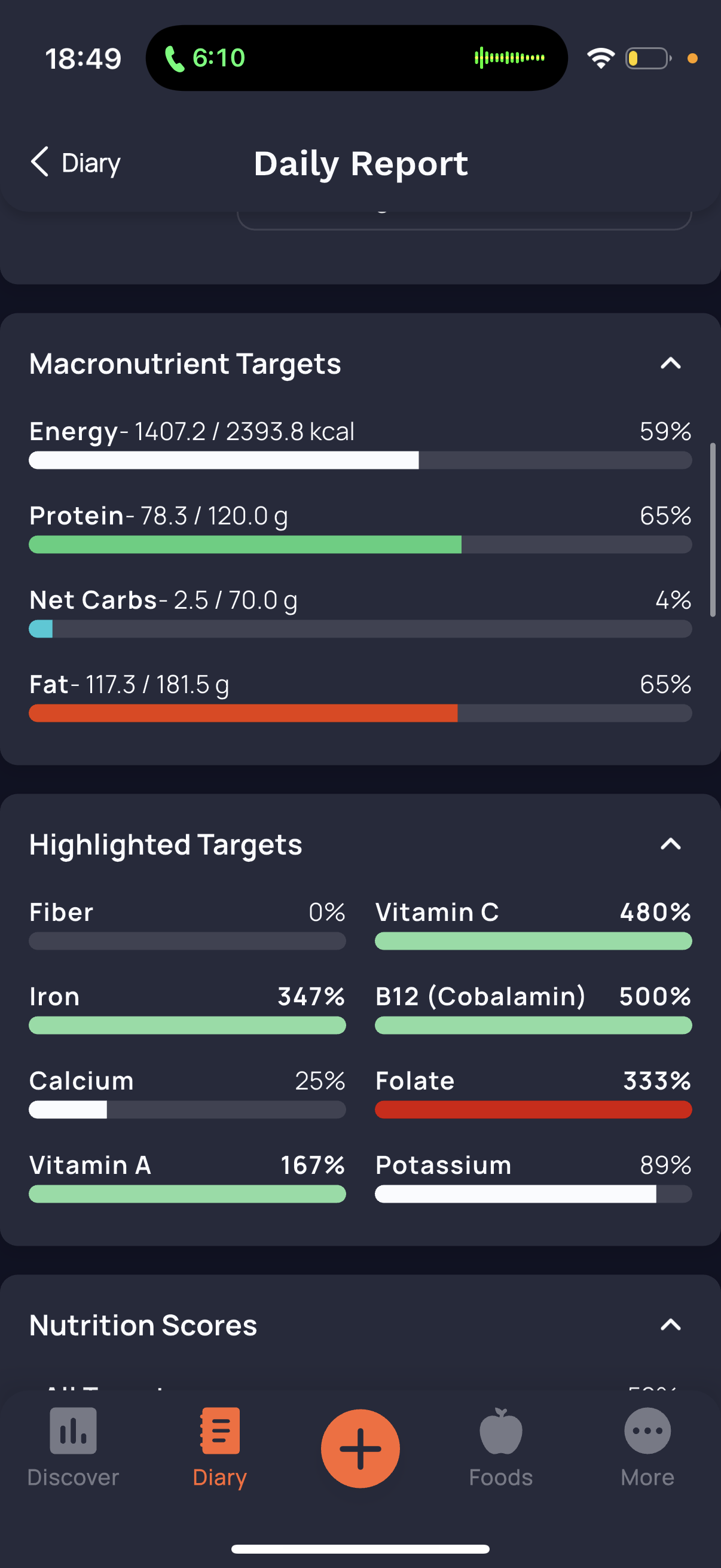Open the Protein 78.3 / 120.0 g row
The height and width of the screenshot is (1568, 721).
pyautogui.click(x=360, y=527)
